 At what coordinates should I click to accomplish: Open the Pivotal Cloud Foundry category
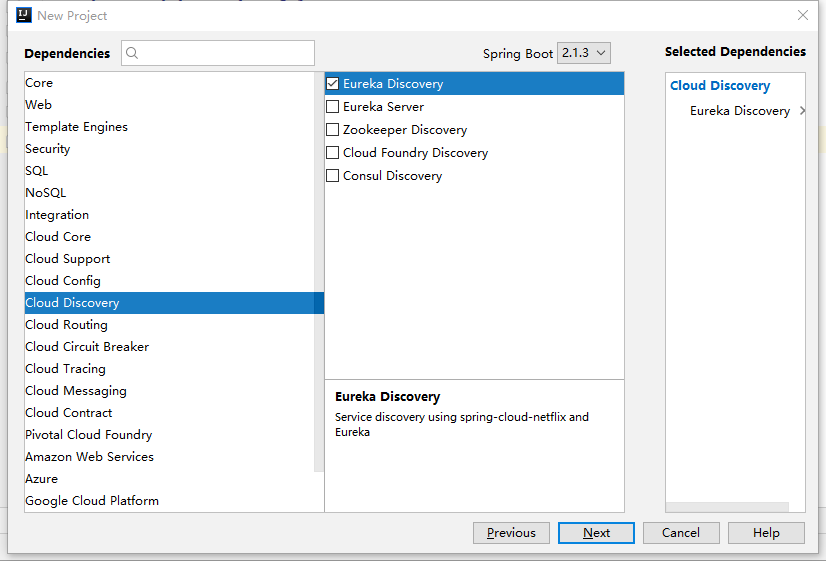tap(169, 435)
